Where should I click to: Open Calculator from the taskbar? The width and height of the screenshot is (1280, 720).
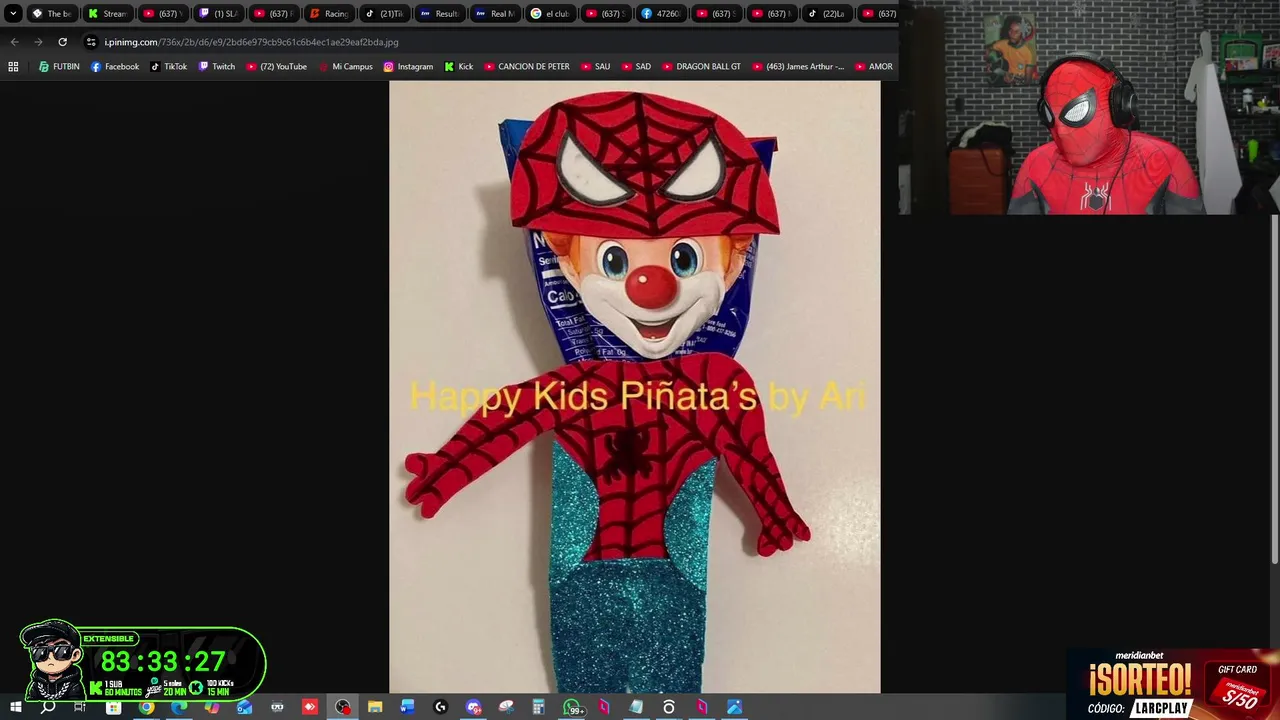tap(538, 707)
